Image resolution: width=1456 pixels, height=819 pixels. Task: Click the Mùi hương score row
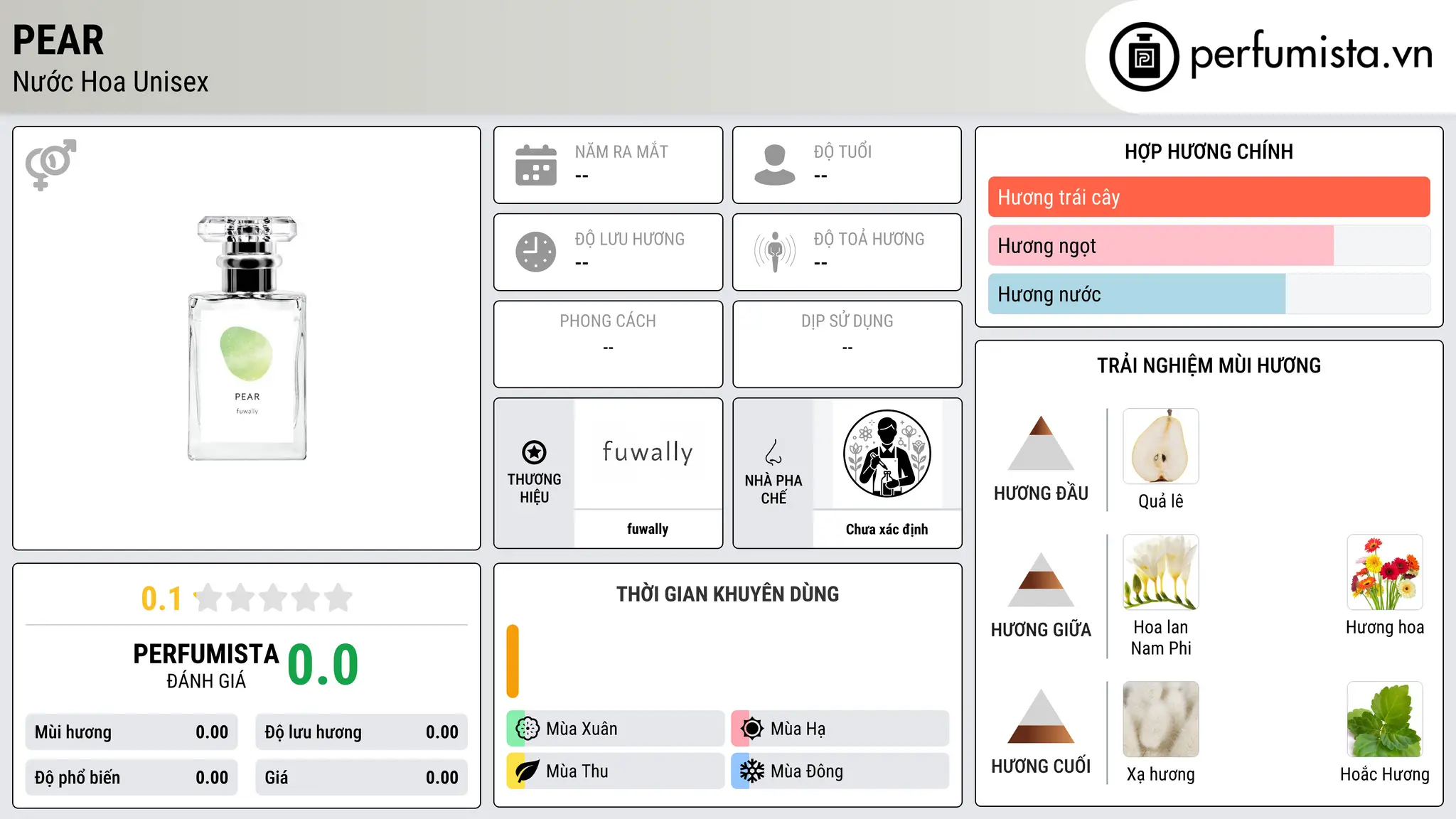click(132, 732)
